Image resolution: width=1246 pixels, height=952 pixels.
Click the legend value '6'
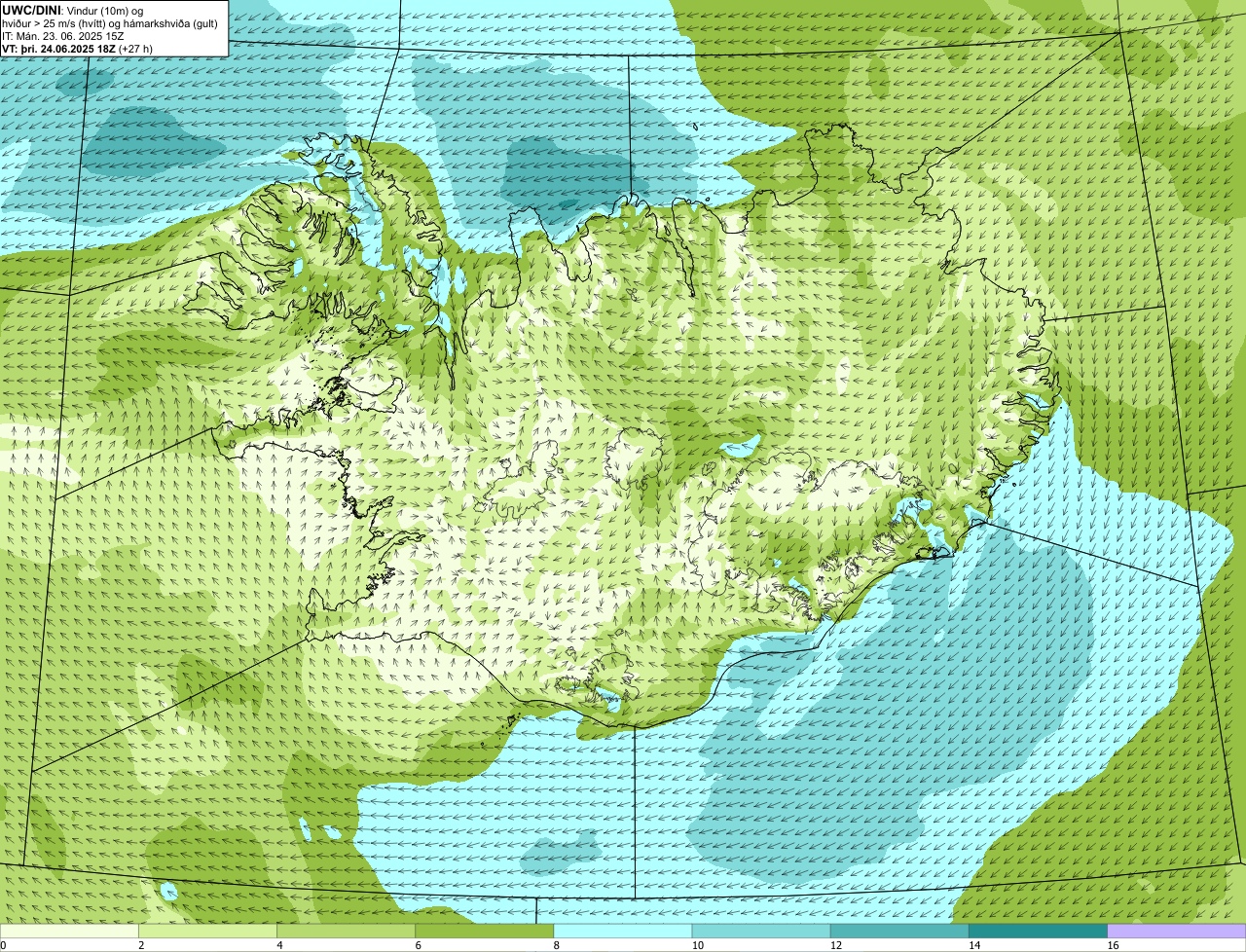tap(419, 945)
